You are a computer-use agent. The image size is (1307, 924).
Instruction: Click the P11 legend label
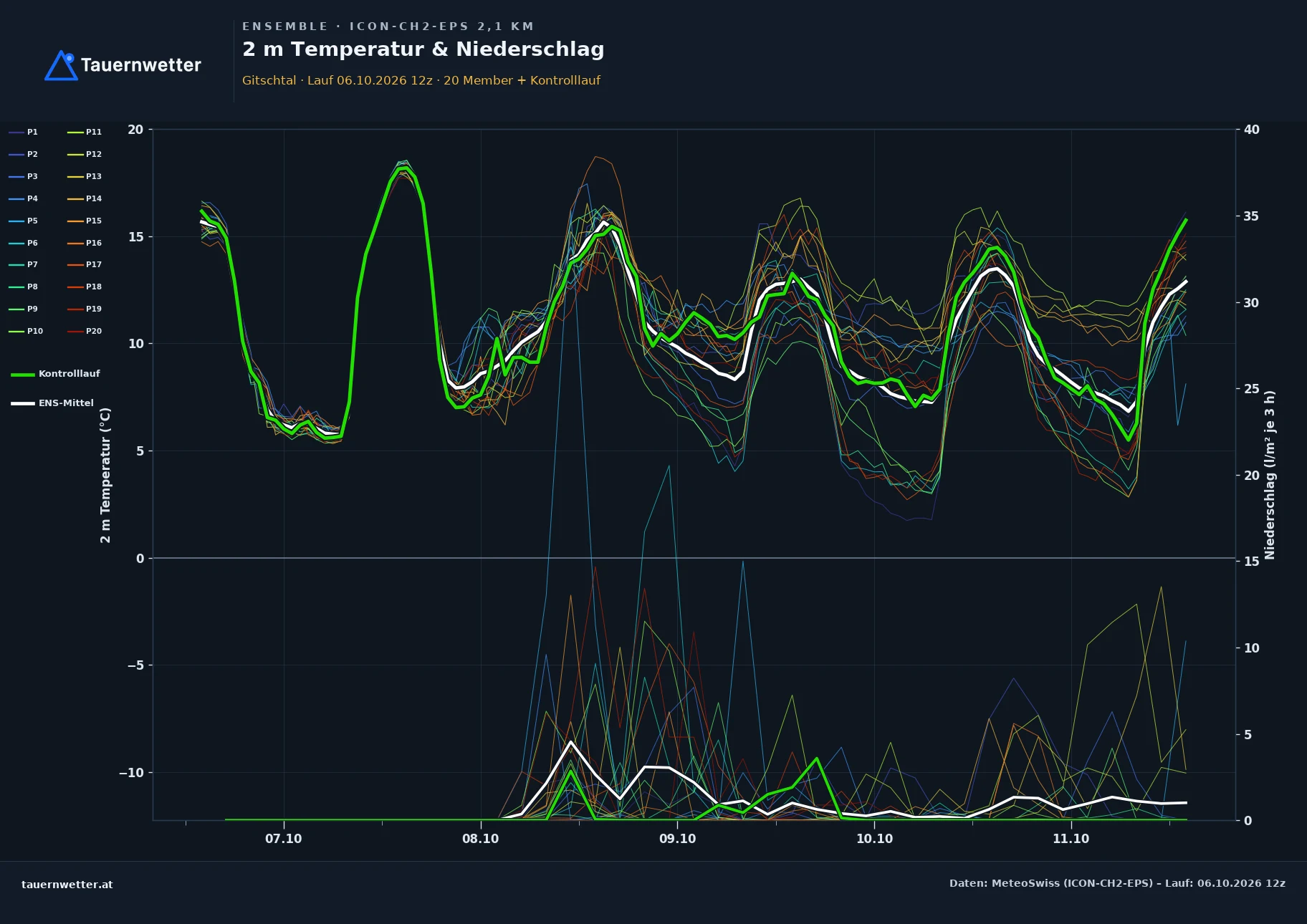click(94, 132)
